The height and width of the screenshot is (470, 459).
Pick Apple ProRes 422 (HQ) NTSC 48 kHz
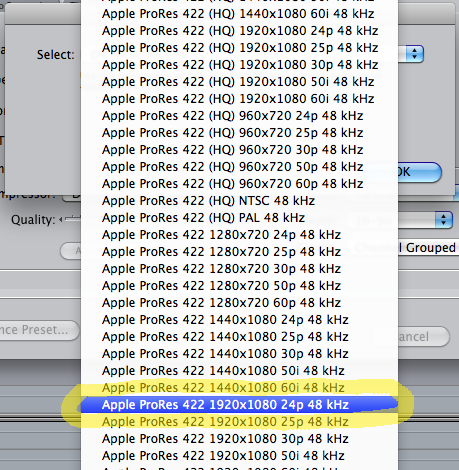tap(239, 201)
